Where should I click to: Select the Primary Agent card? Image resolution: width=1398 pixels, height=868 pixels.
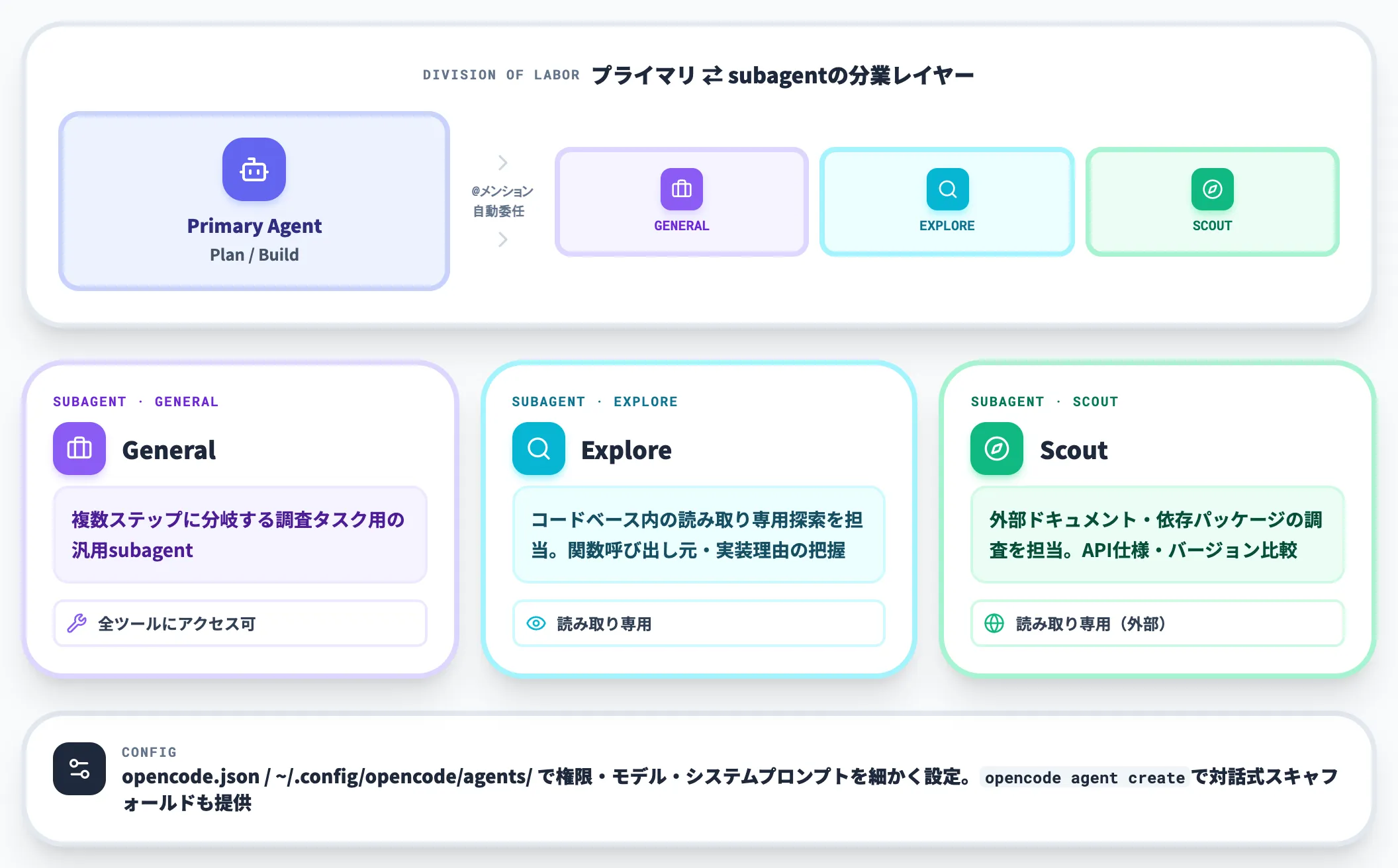point(254,201)
